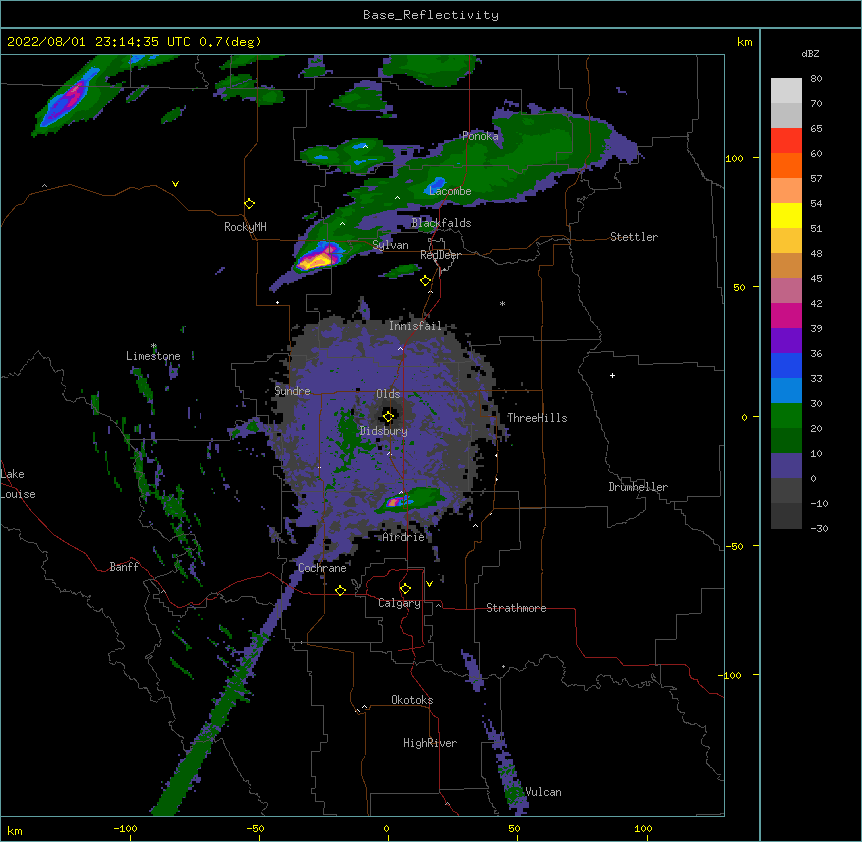Screen dimensions: 862x842
Task: Click the Calgary label
Action: [x=399, y=603]
